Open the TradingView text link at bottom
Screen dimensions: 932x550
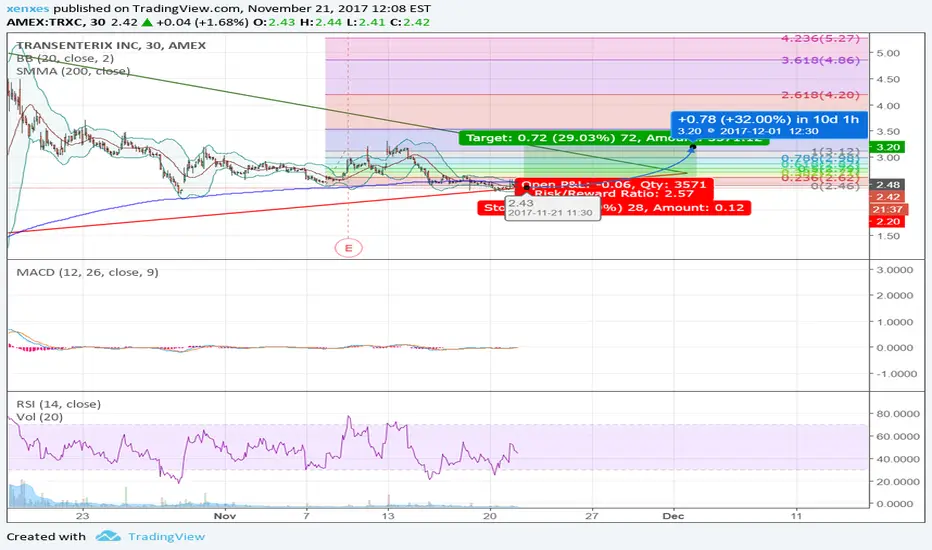click(166, 536)
